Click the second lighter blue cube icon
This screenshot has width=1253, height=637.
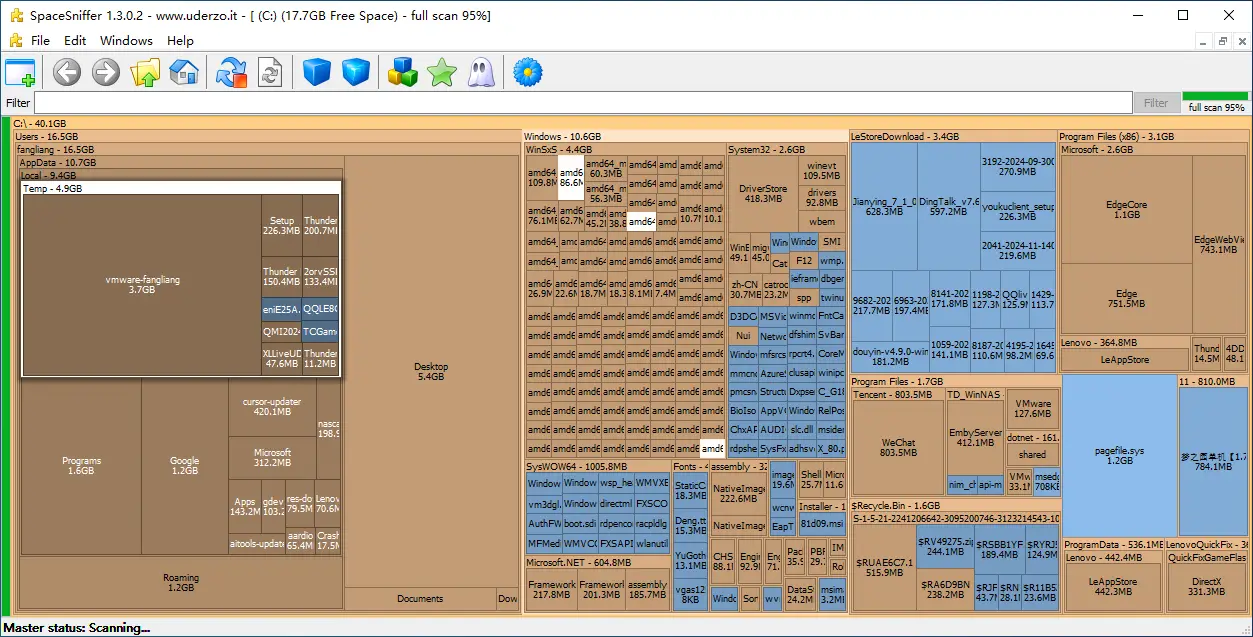click(x=356, y=72)
